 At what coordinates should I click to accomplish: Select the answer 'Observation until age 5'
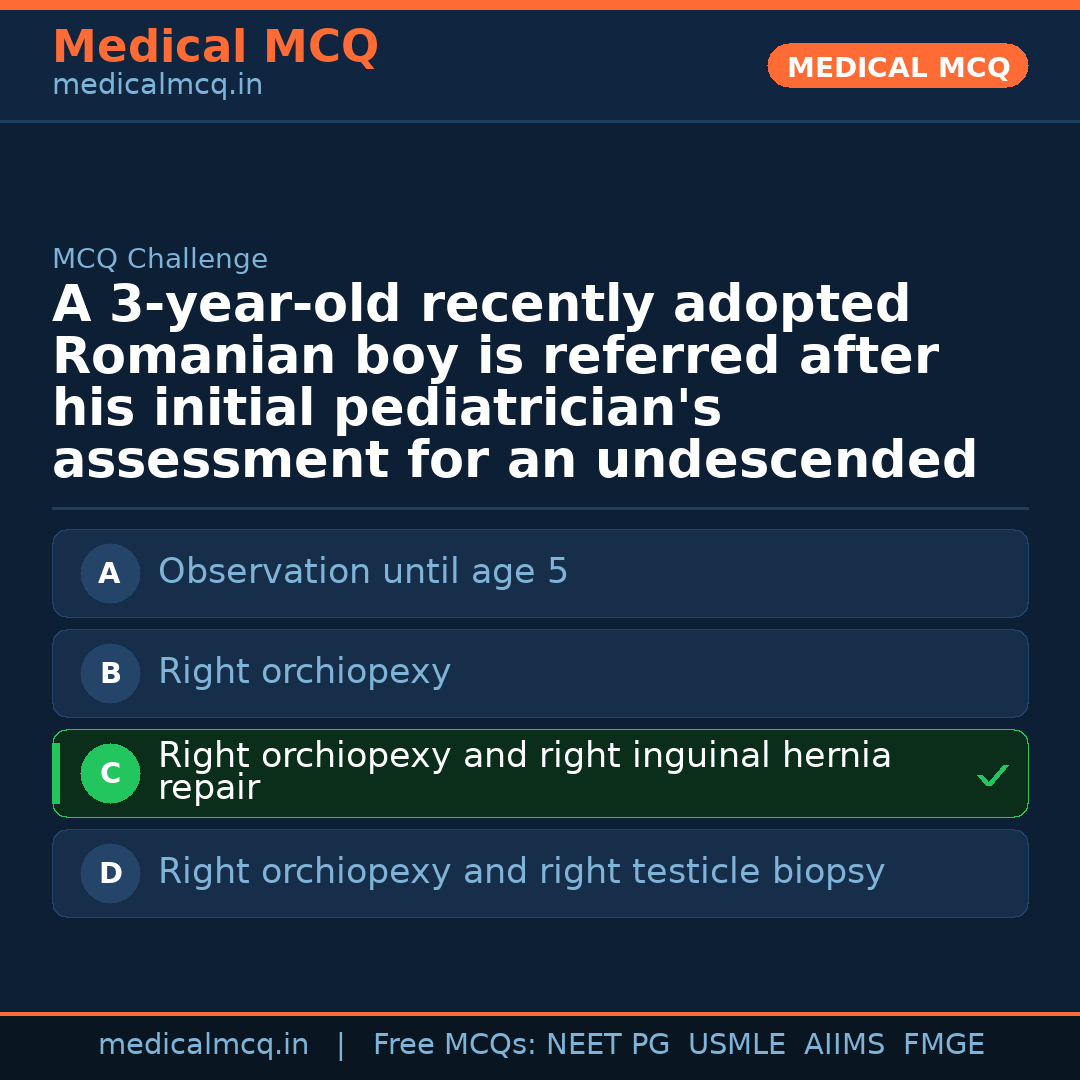363,572
